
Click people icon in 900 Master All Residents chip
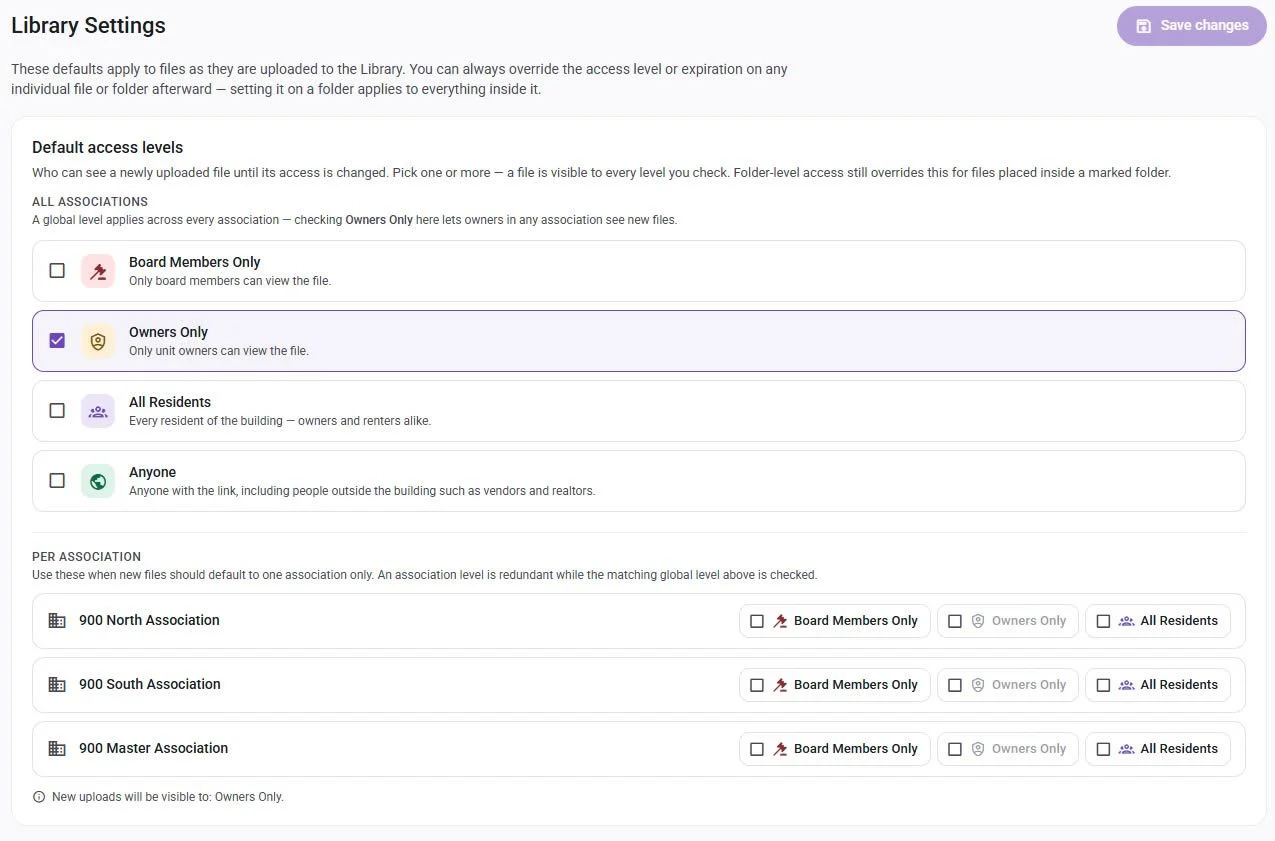click(1126, 749)
